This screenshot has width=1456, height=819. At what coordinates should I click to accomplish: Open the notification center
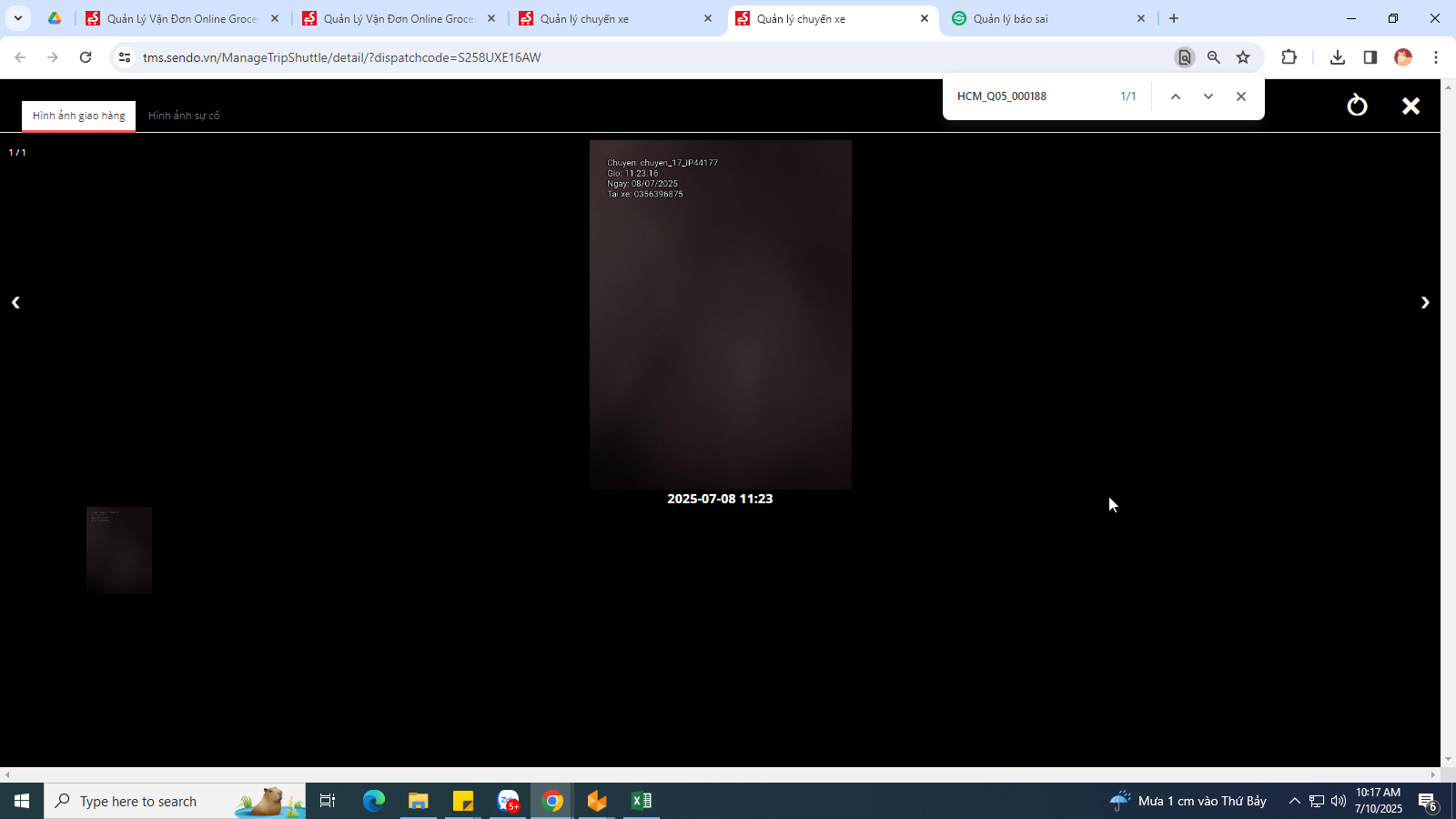click(x=1428, y=801)
